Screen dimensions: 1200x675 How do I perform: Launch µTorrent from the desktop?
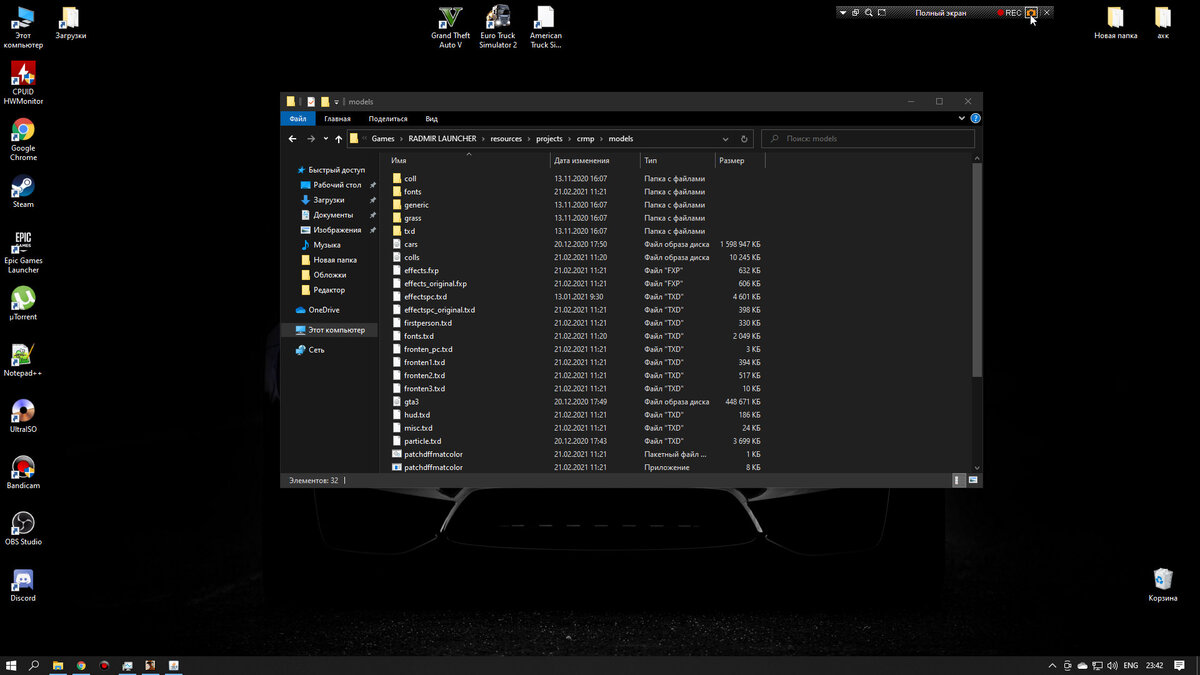23,304
